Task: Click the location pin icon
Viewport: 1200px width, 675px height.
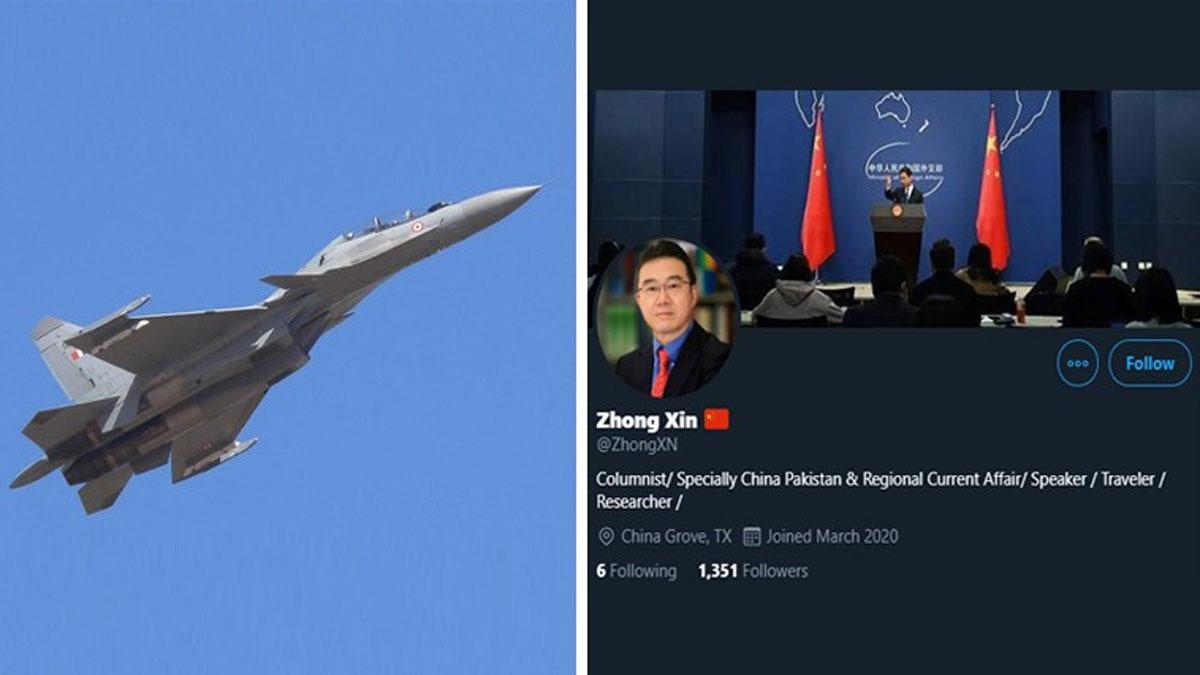Action: pos(605,537)
